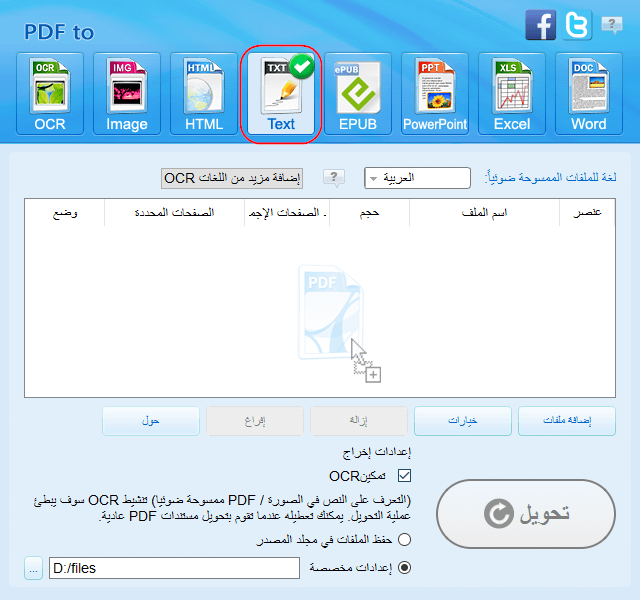Click the إضافة ملفات (add files) button
This screenshot has height=600, width=640.
pyautogui.click(x=567, y=421)
